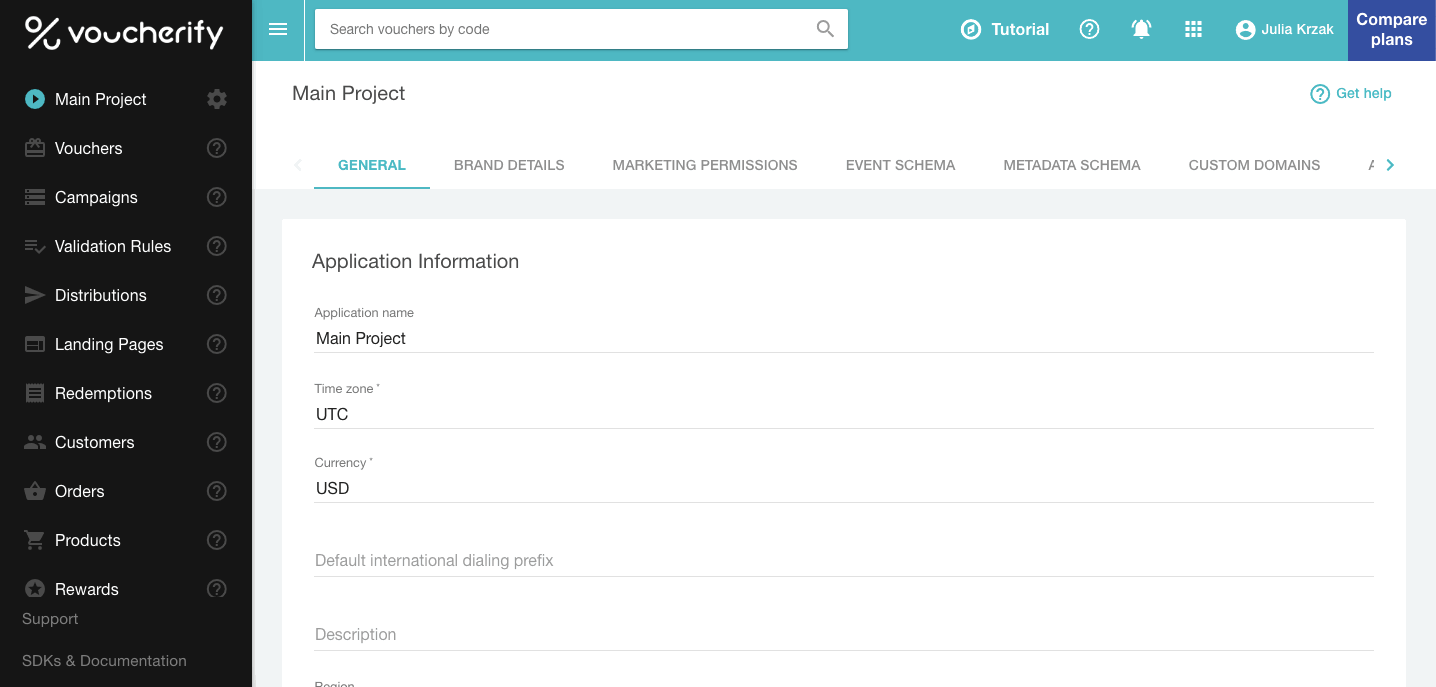Viewport: 1436px width, 687px height.
Task: Click the Customers people icon
Action: click(35, 442)
